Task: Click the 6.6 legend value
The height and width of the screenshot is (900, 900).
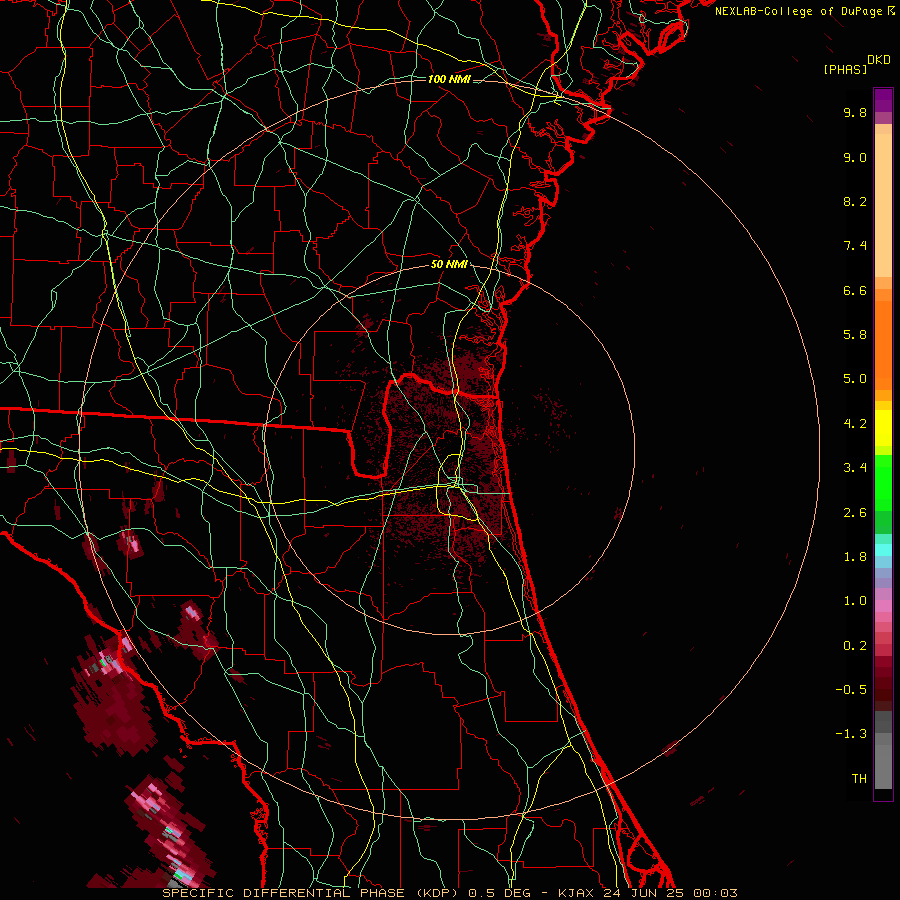Action: 855,290
